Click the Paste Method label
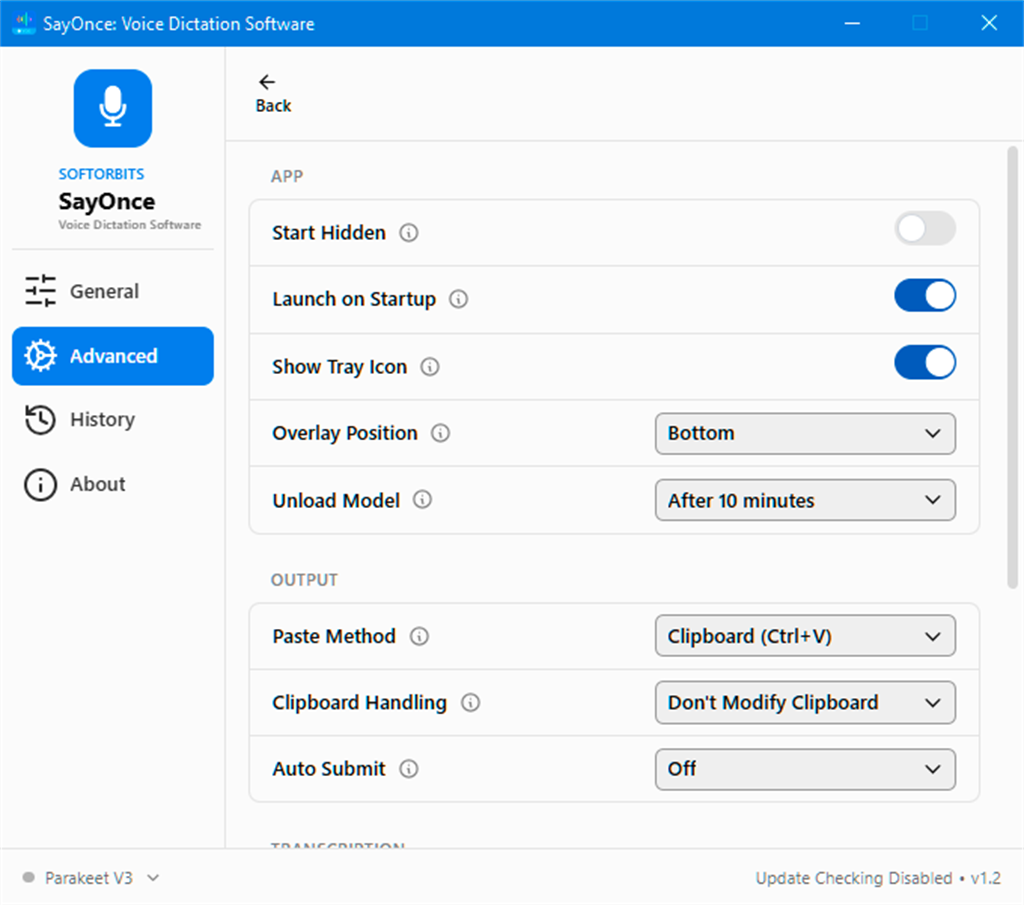This screenshot has width=1024, height=905. (334, 637)
